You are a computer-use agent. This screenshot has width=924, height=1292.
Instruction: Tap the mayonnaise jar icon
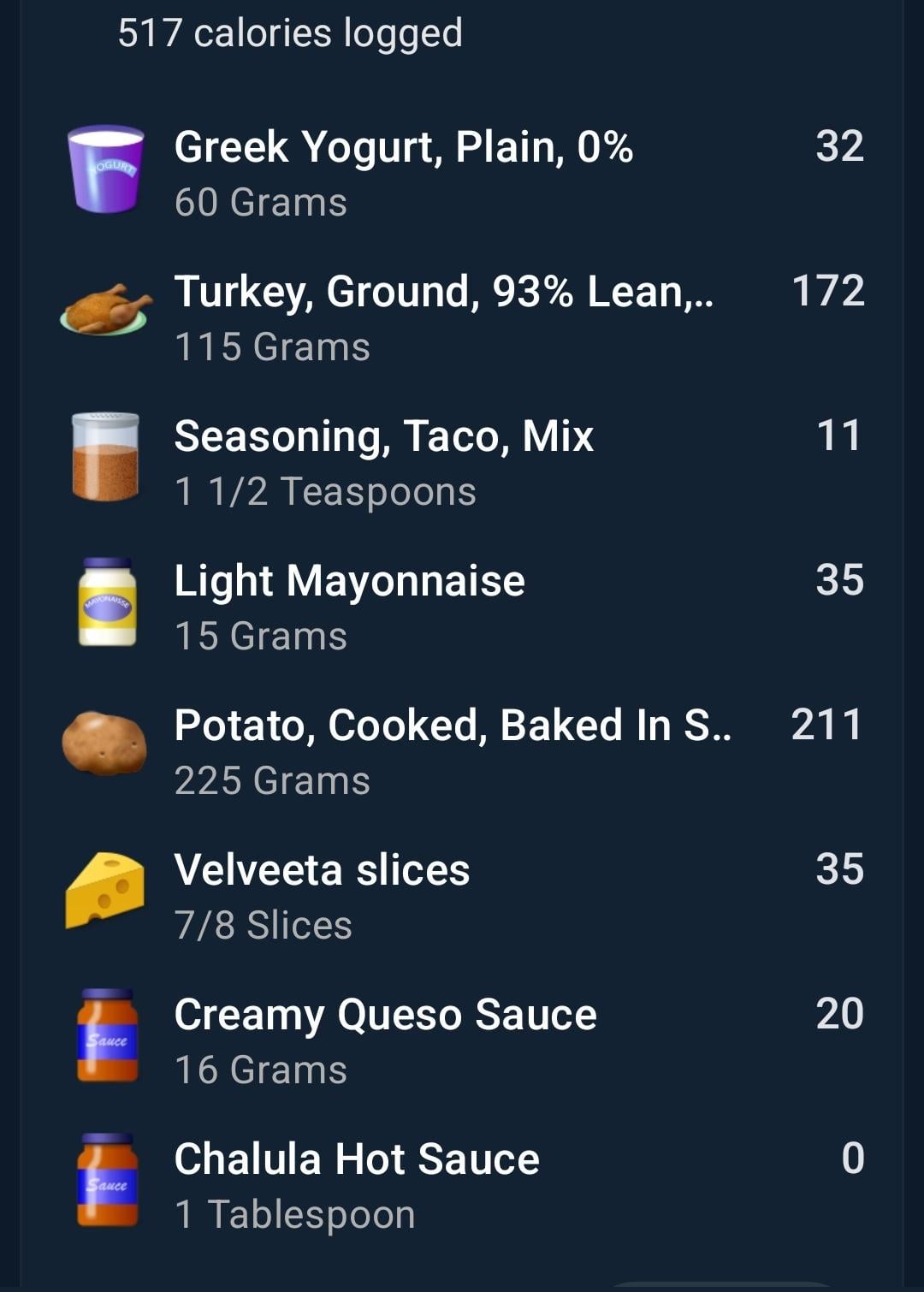tap(107, 602)
